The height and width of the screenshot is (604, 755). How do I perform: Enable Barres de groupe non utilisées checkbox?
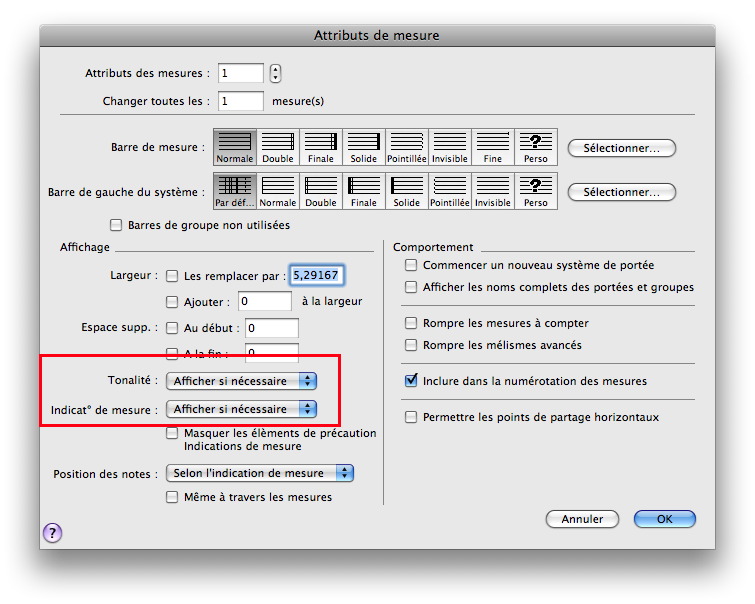click(x=116, y=225)
